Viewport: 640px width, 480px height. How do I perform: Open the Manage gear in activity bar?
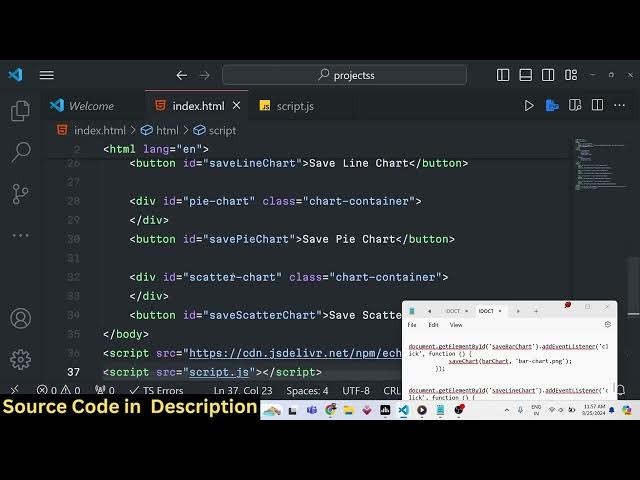(20, 359)
